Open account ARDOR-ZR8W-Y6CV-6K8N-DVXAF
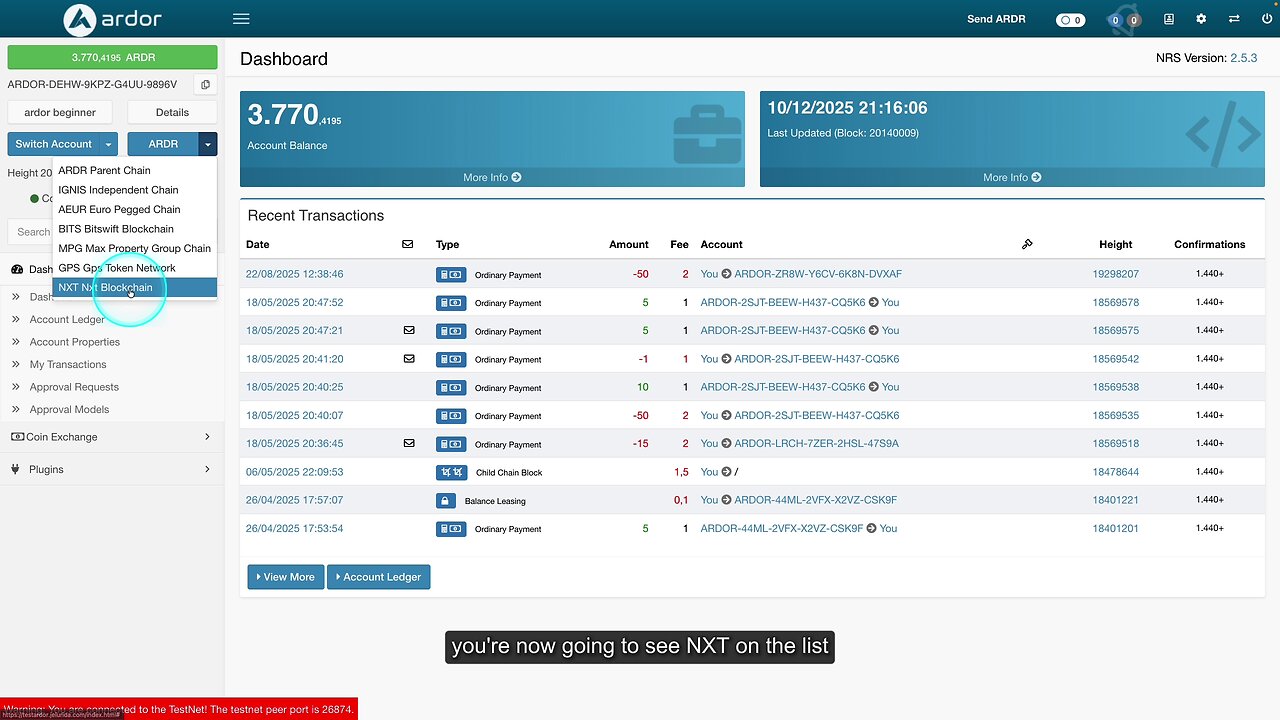 tap(818, 274)
